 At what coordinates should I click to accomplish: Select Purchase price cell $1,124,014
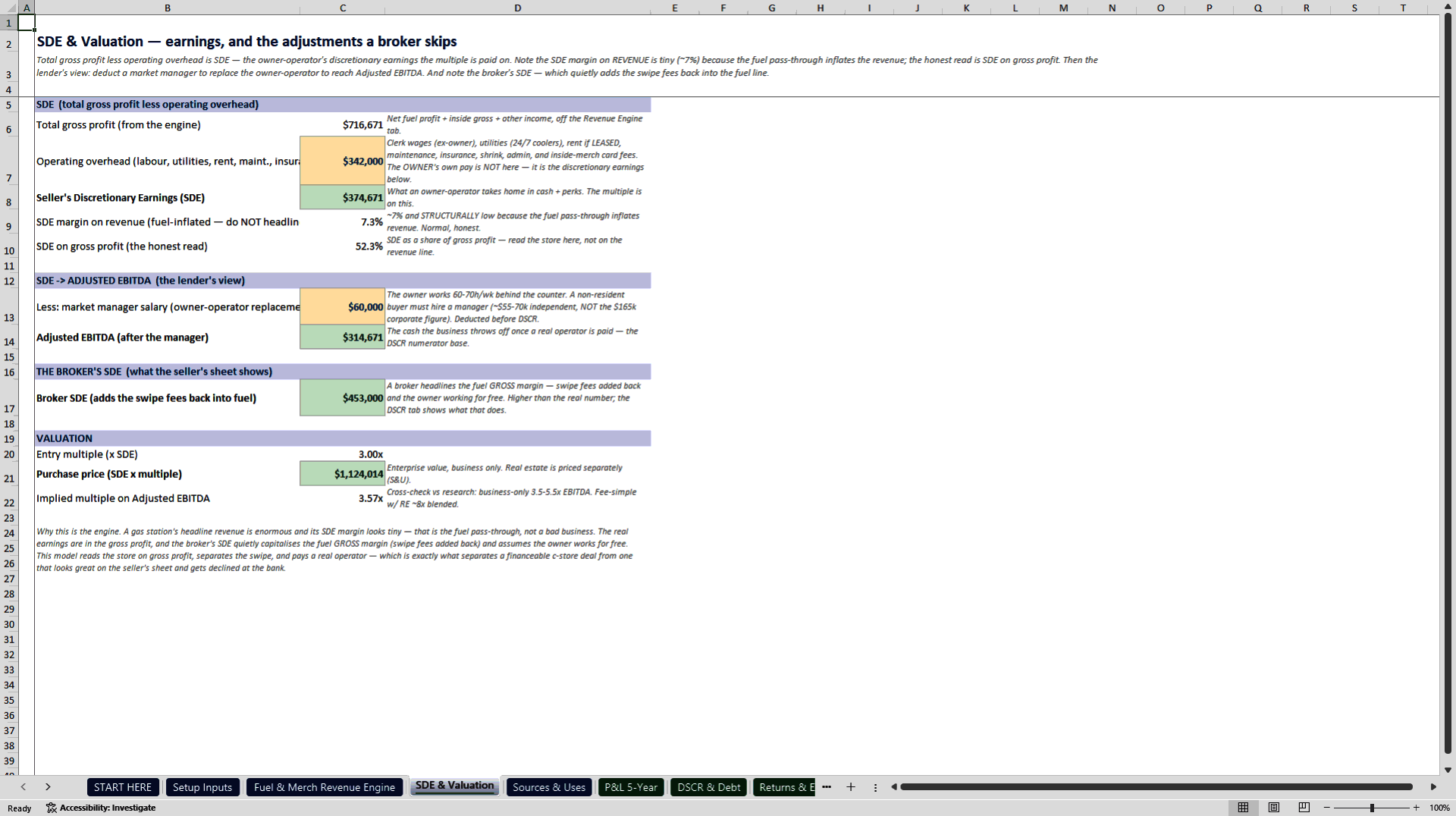pyautogui.click(x=343, y=473)
